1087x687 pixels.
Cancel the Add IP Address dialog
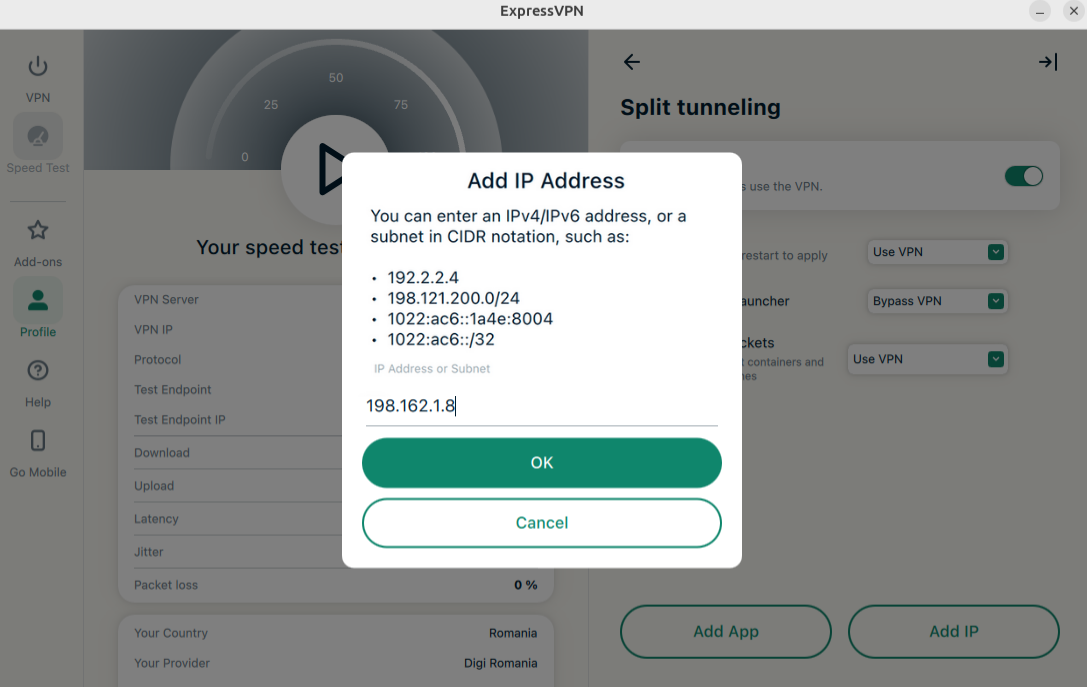541,523
